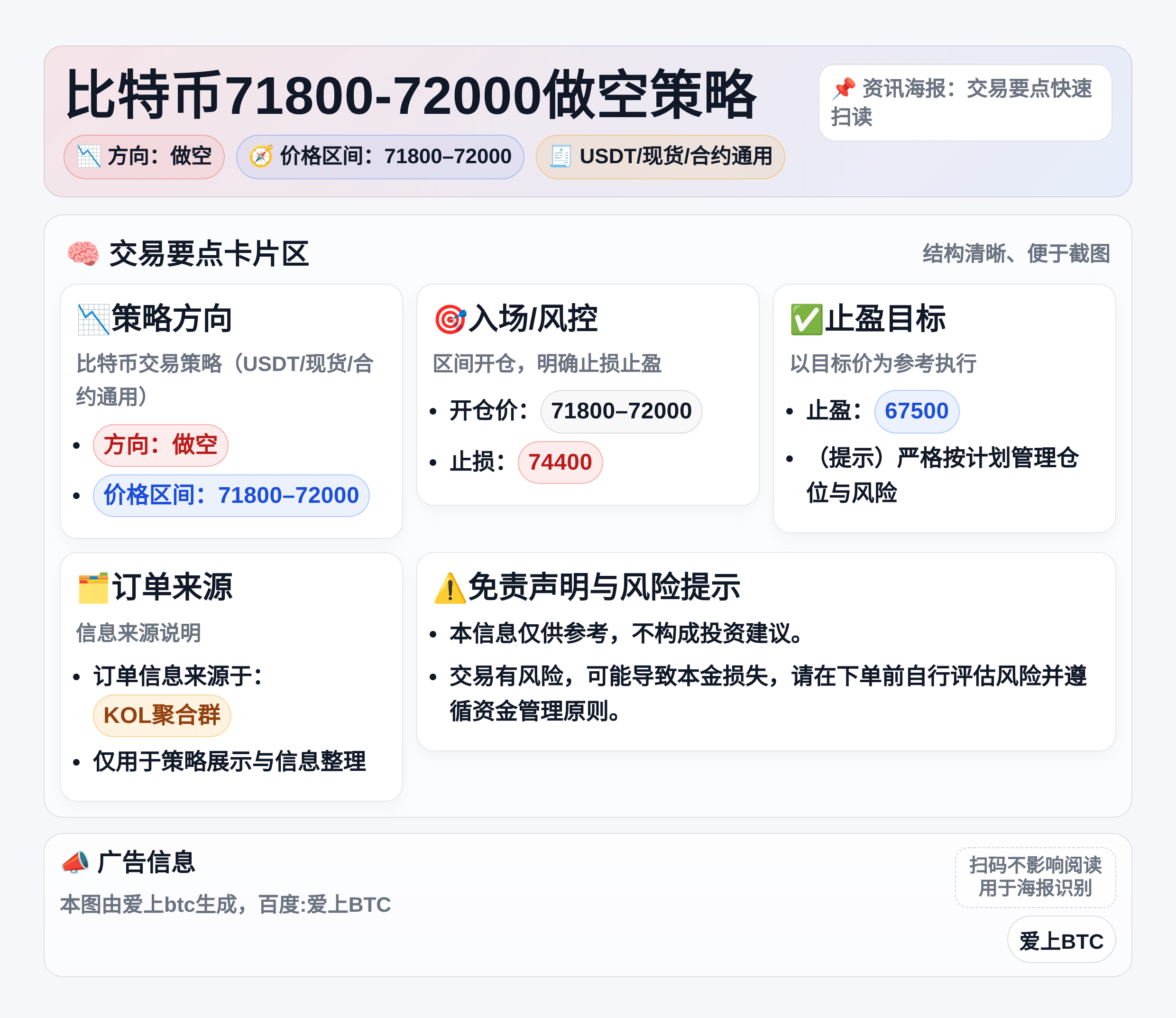Click the 止盈目标 card heading
Image resolution: width=1176 pixels, height=1018 pixels.
885,319
